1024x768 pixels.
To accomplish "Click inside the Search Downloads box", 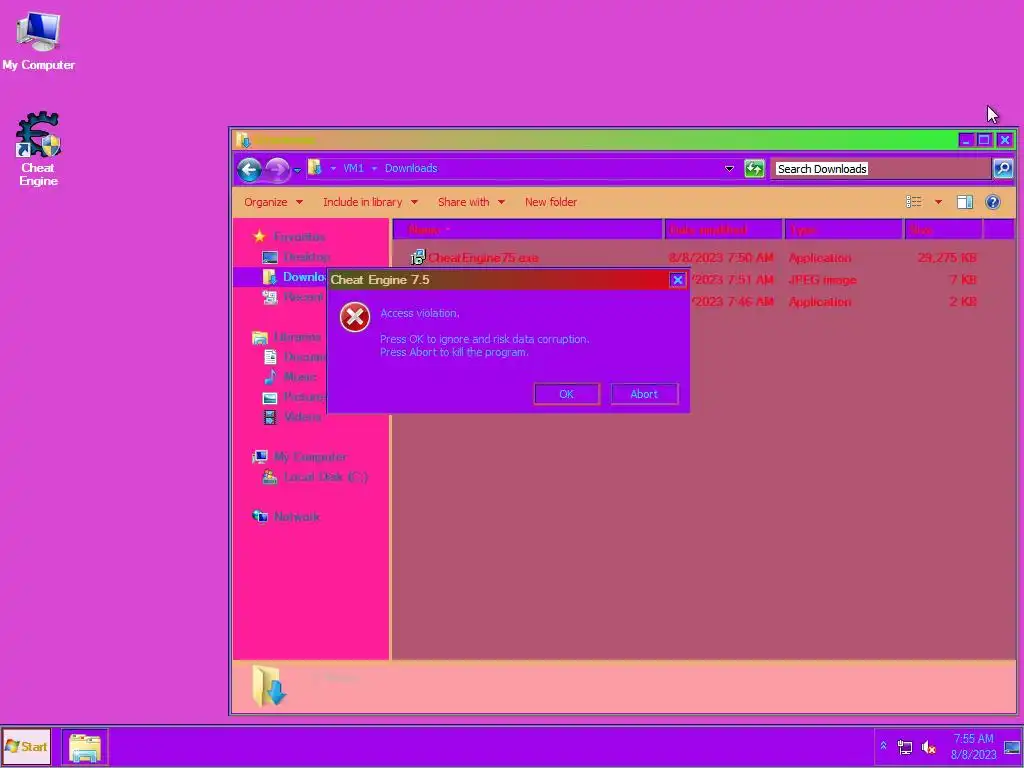I will pos(880,168).
